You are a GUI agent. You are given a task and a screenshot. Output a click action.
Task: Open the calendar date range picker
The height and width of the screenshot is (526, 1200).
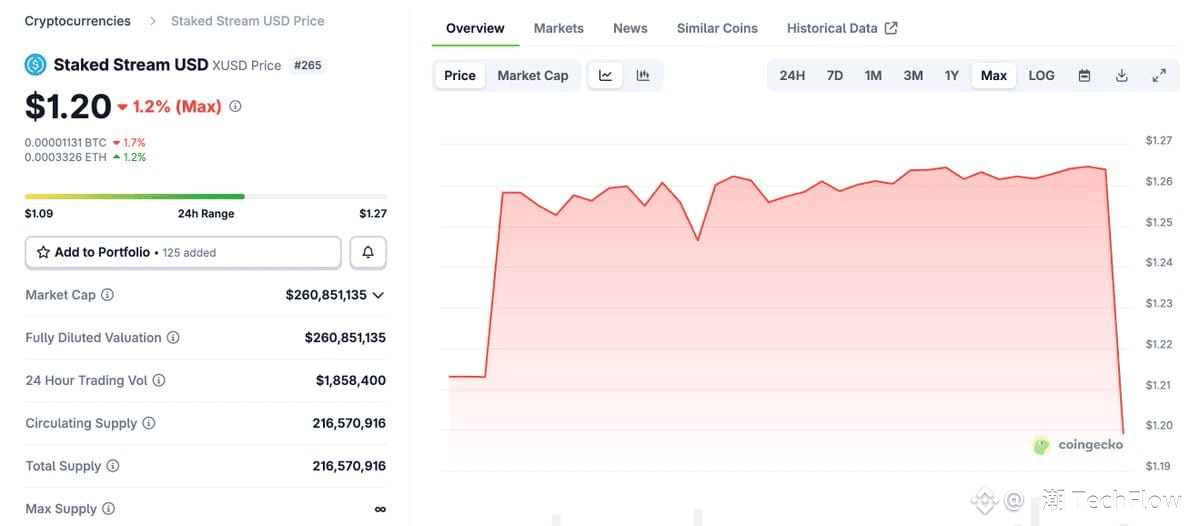(1084, 76)
